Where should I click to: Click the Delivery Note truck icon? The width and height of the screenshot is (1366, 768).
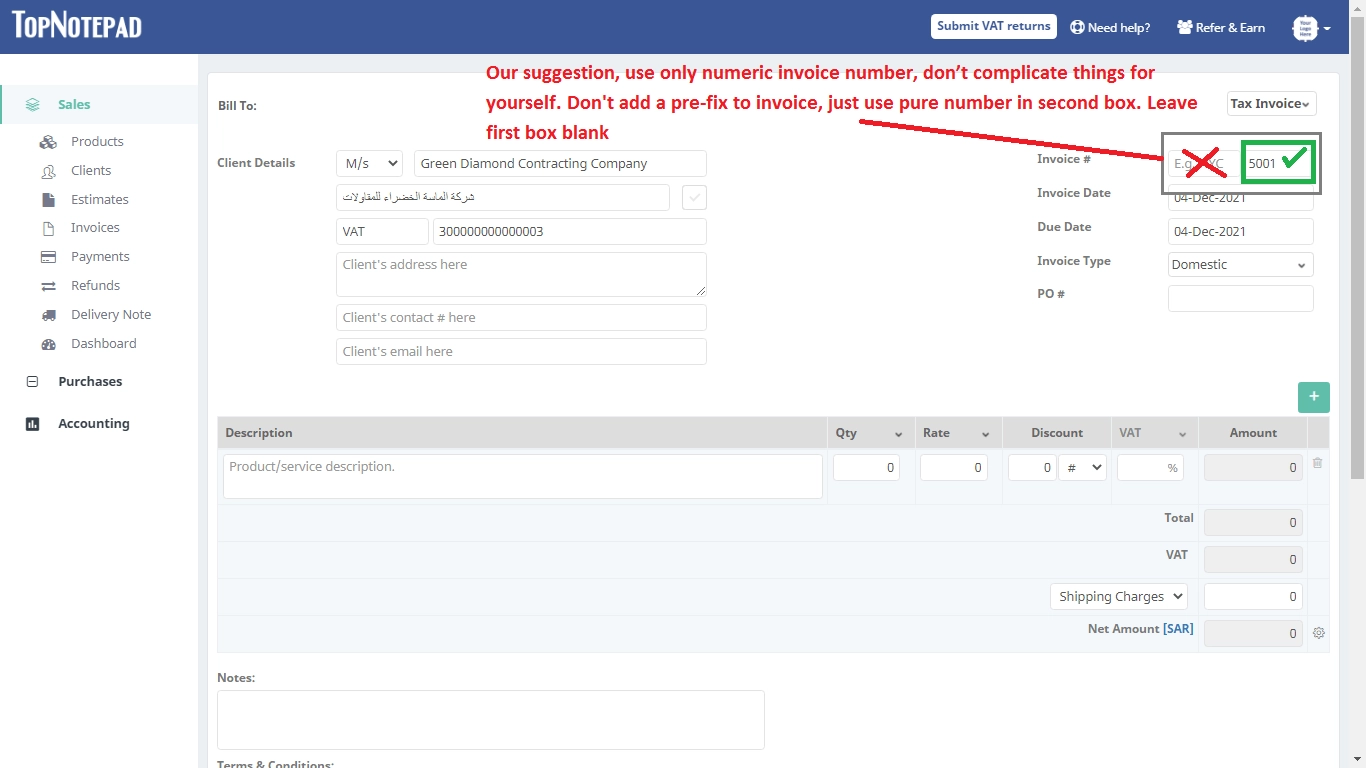48,315
